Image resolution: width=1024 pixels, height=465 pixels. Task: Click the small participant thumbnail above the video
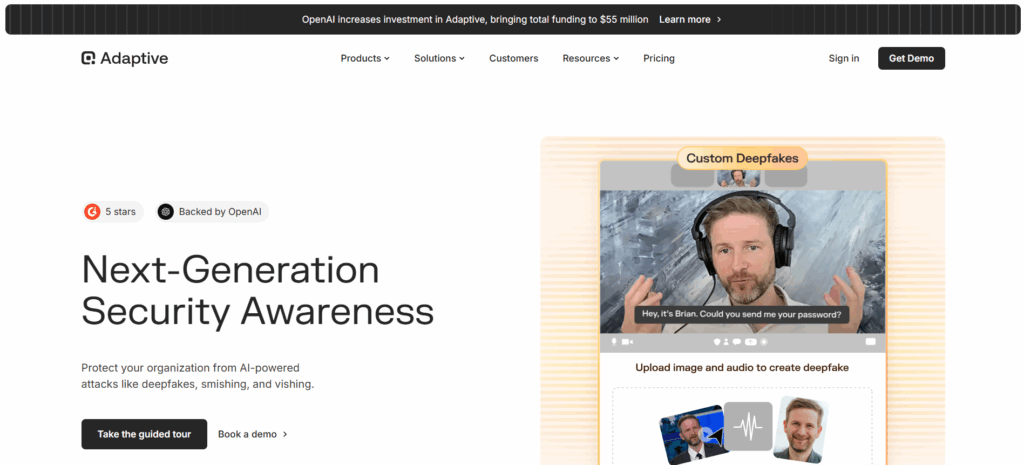point(739,178)
